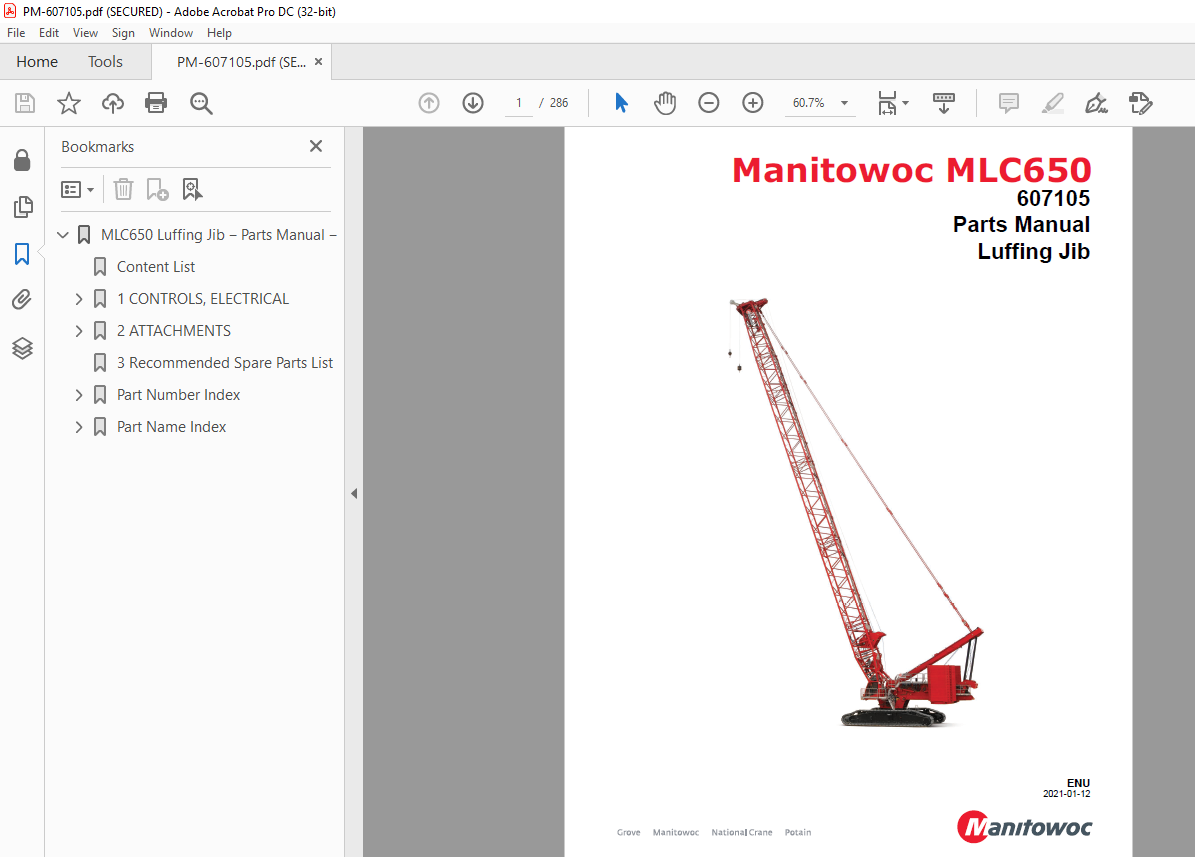This screenshot has width=1195, height=857.
Task: Go to previous page arrow
Action: pos(429,103)
